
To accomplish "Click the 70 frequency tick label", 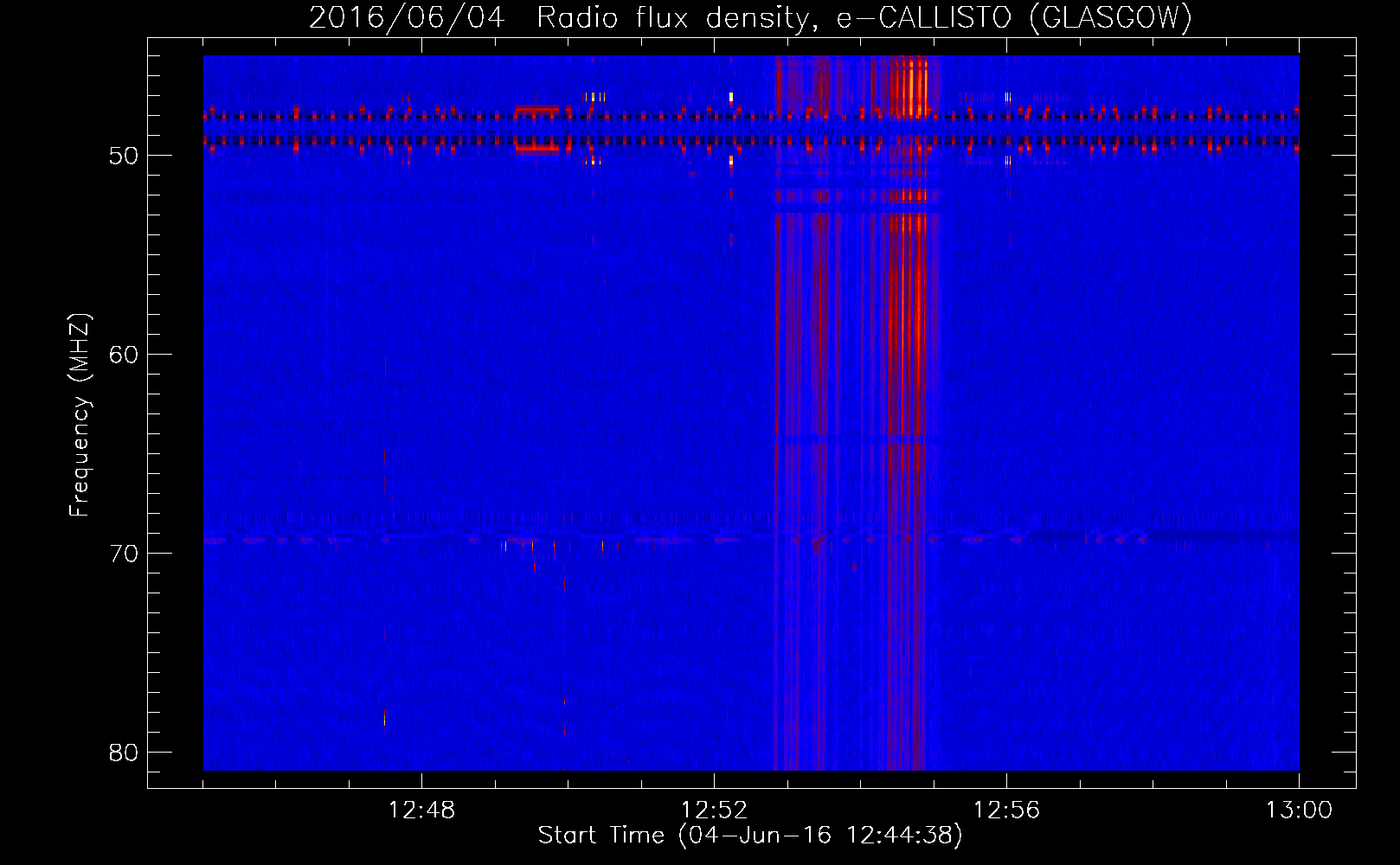I will pos(124,554).
